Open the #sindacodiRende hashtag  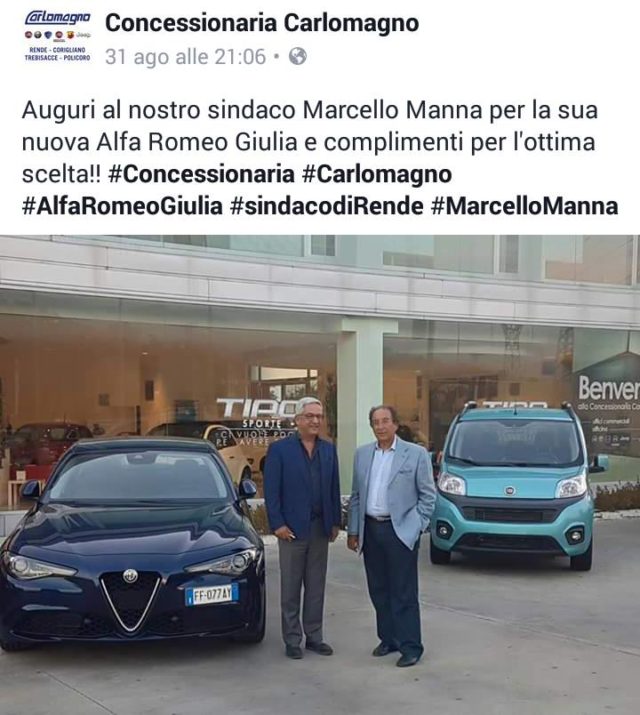pyautogui.click(x=326, y=206)
